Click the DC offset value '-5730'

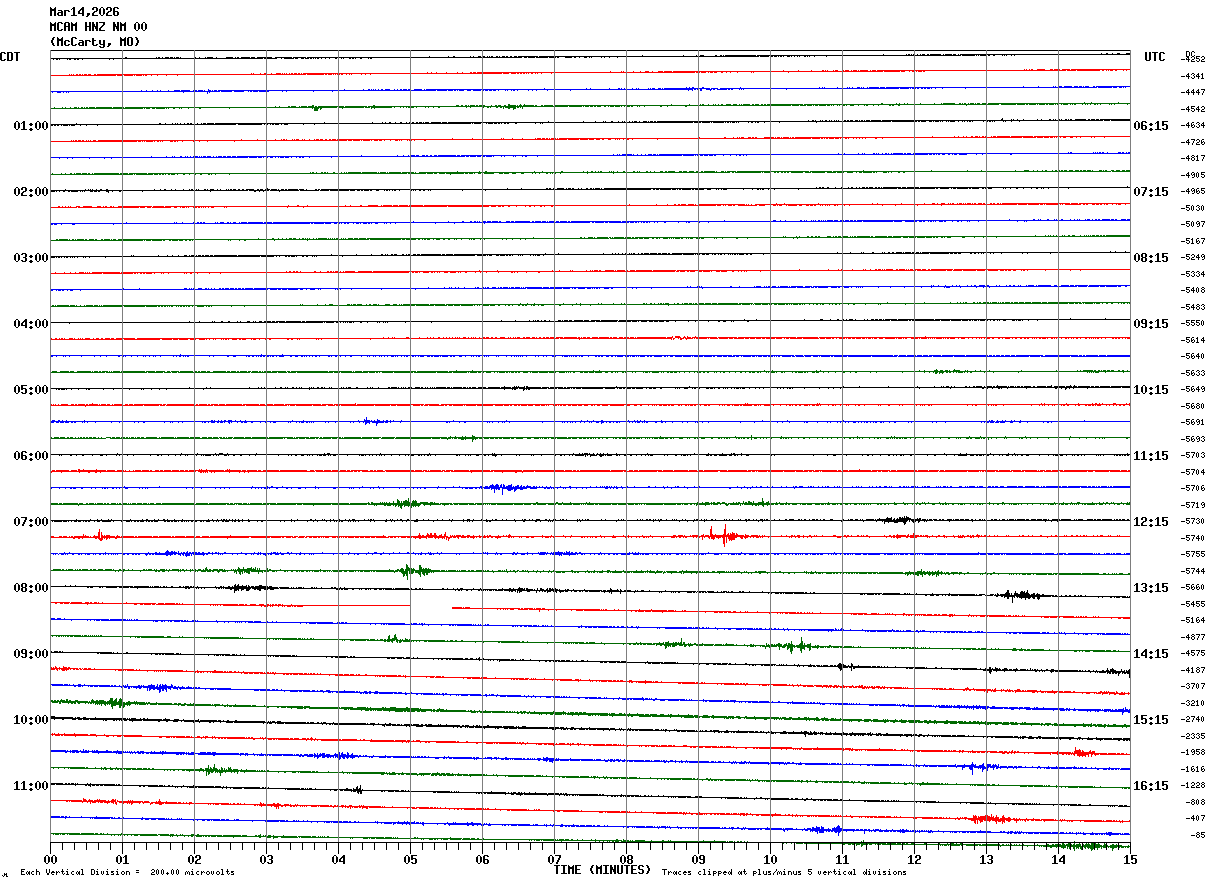pos(1193,522)
